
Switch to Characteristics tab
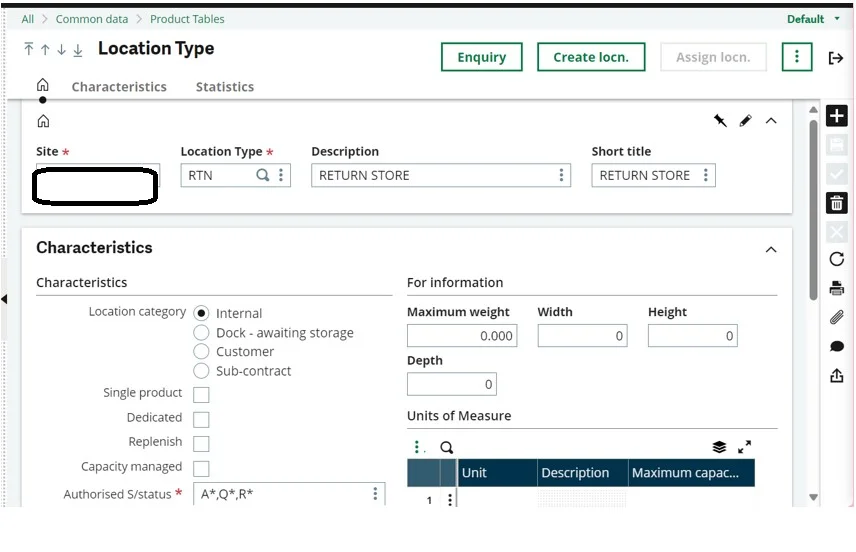point(119,87)
